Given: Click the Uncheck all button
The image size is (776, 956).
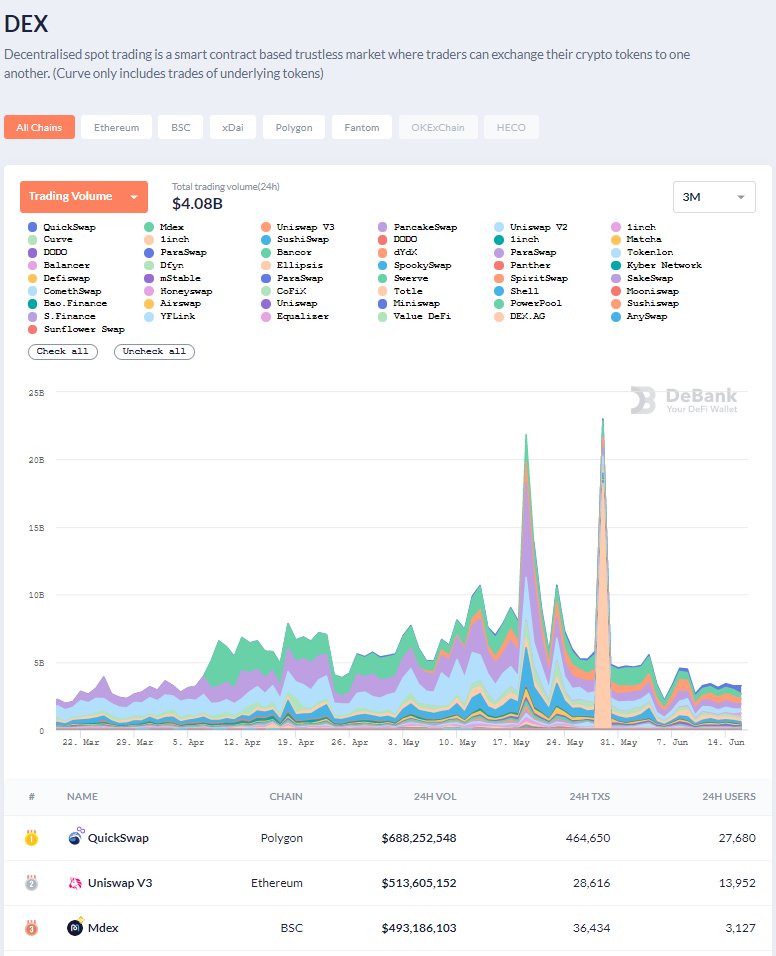Looking at the screenshot, I should (x=154, y=352).
